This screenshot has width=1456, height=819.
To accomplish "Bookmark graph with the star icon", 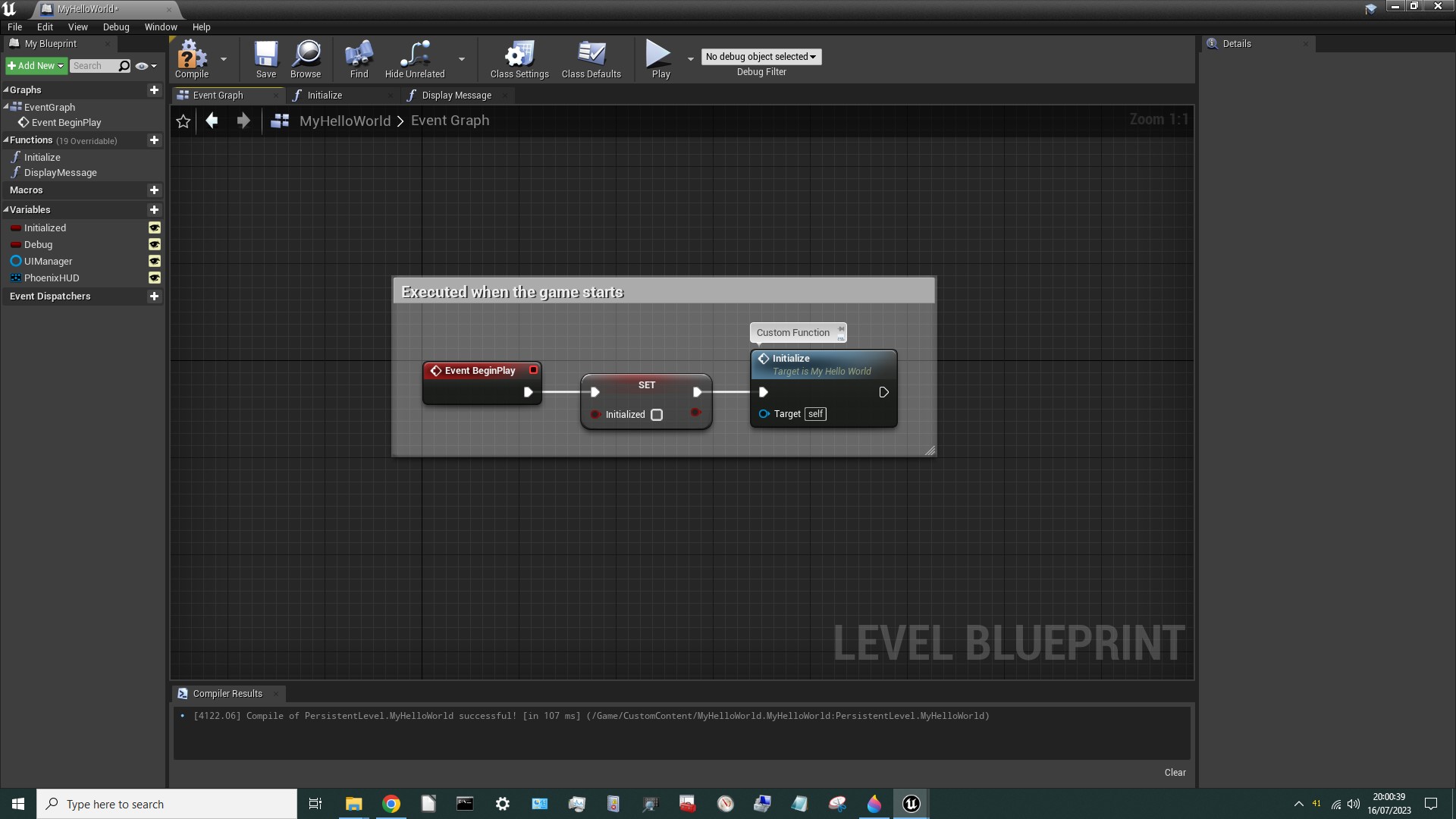I will 183,121.
